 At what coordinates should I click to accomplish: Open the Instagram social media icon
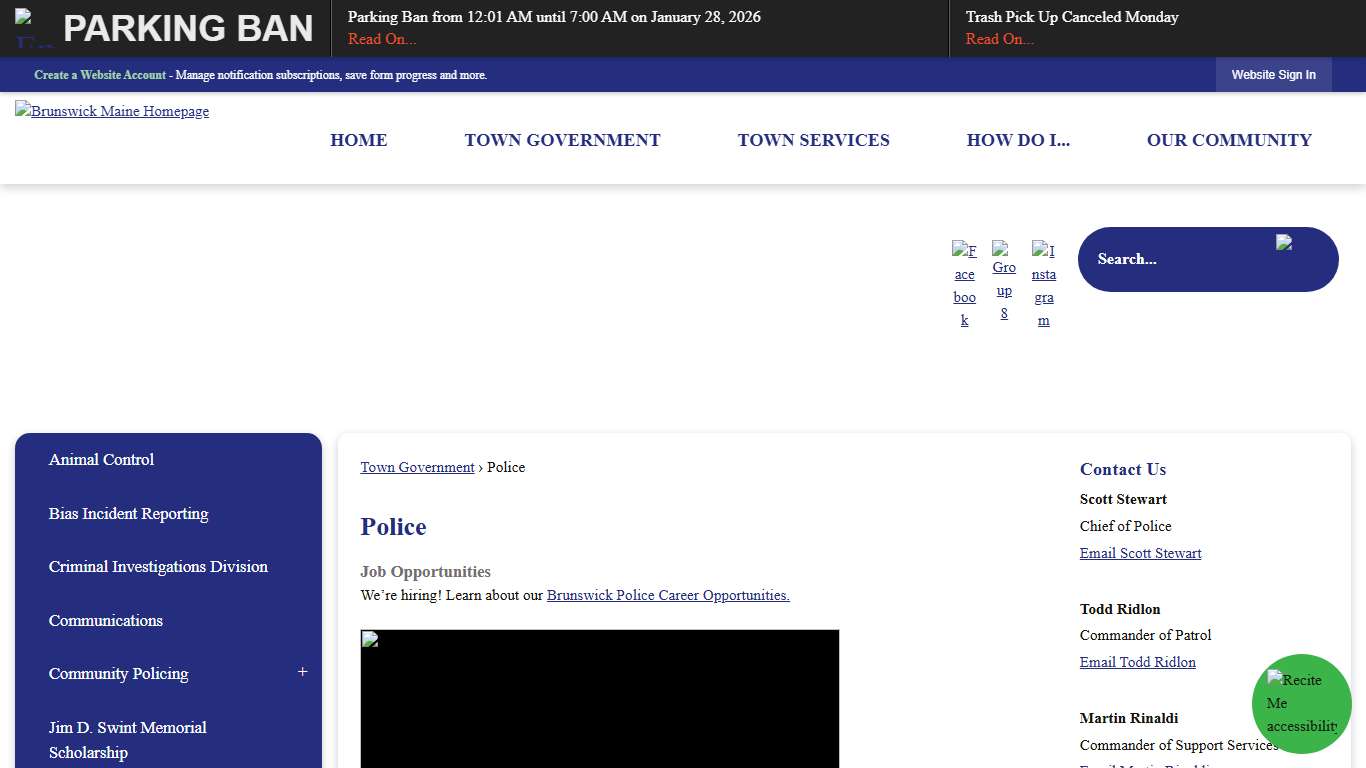pos(1044,283)
